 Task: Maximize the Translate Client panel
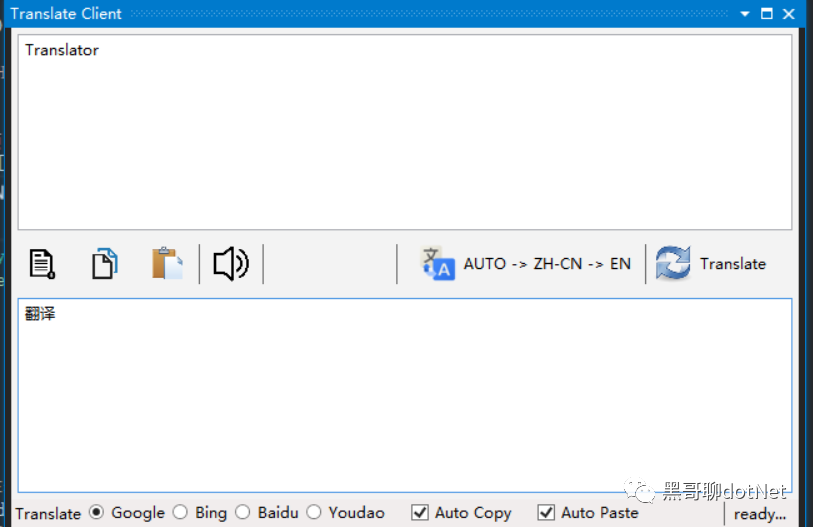pos(767,13)
